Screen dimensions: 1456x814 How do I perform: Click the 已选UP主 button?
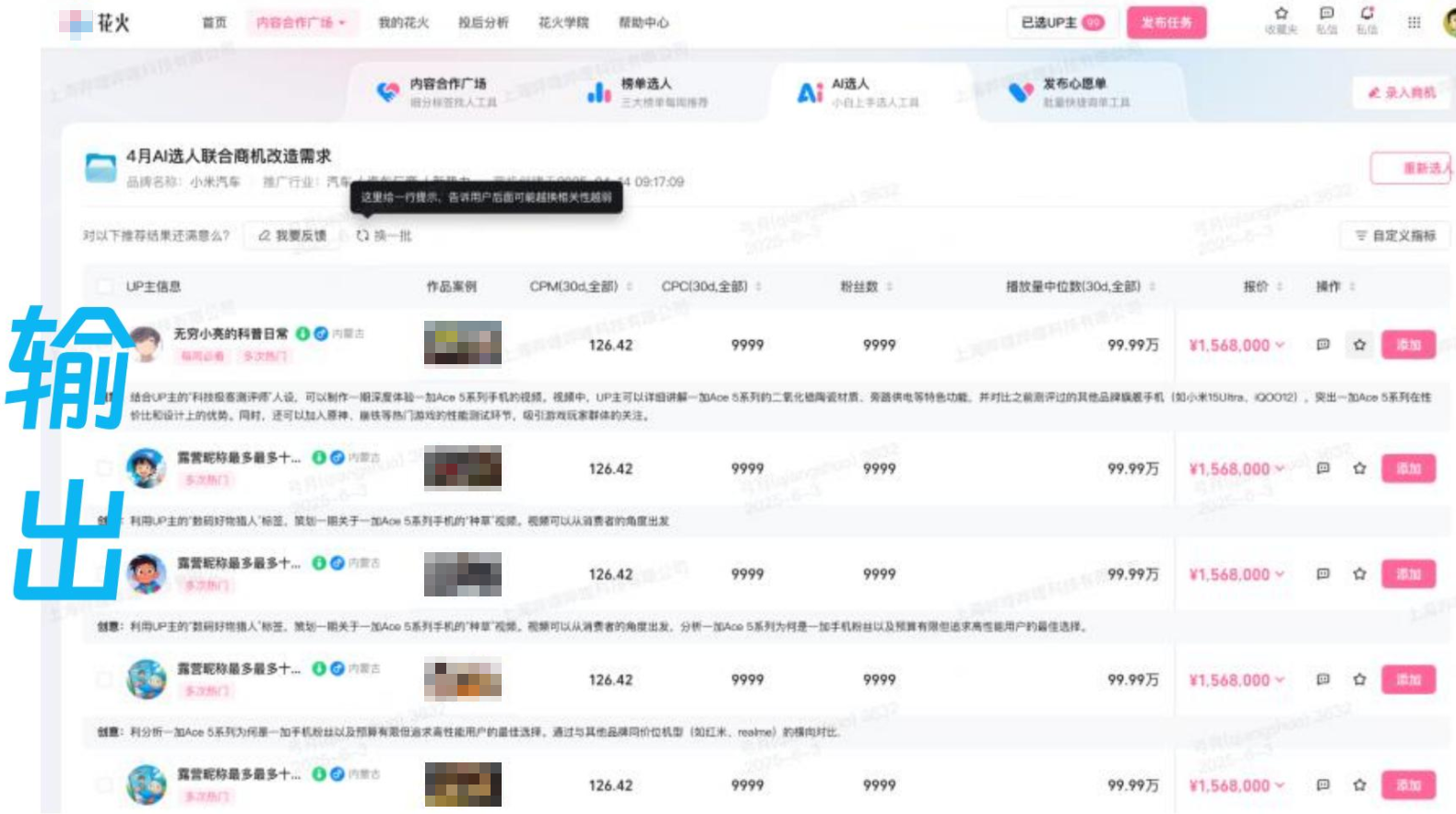[1062, 22]
